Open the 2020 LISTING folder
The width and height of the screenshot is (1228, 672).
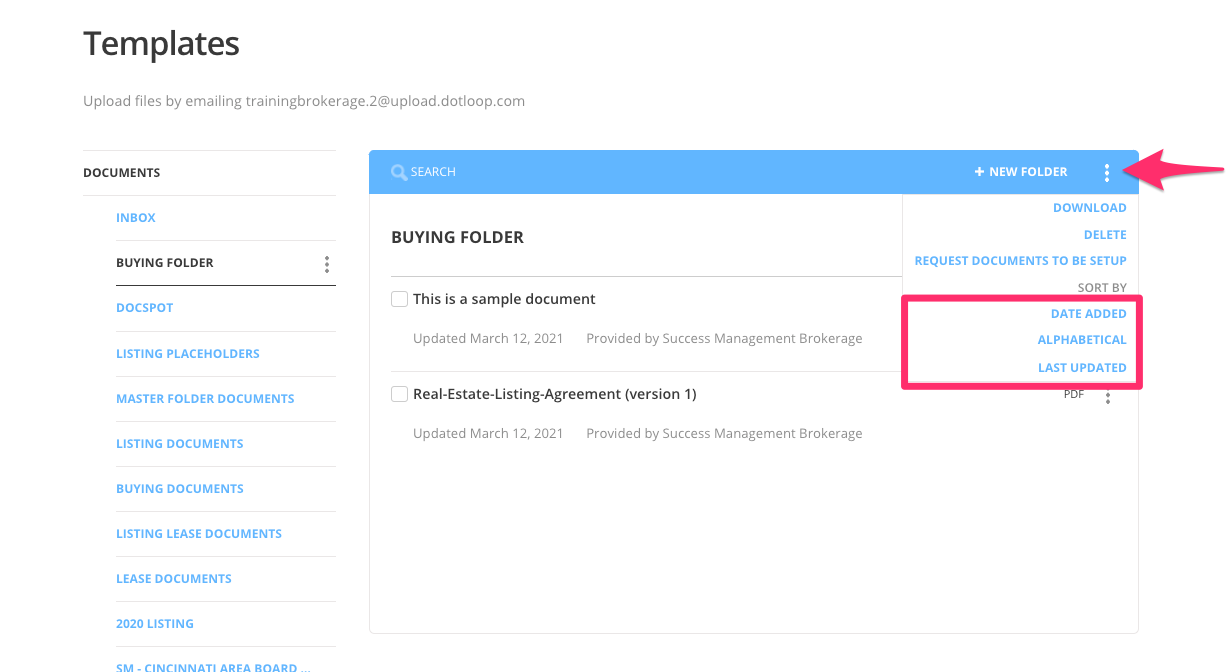[x=155, y=623]
